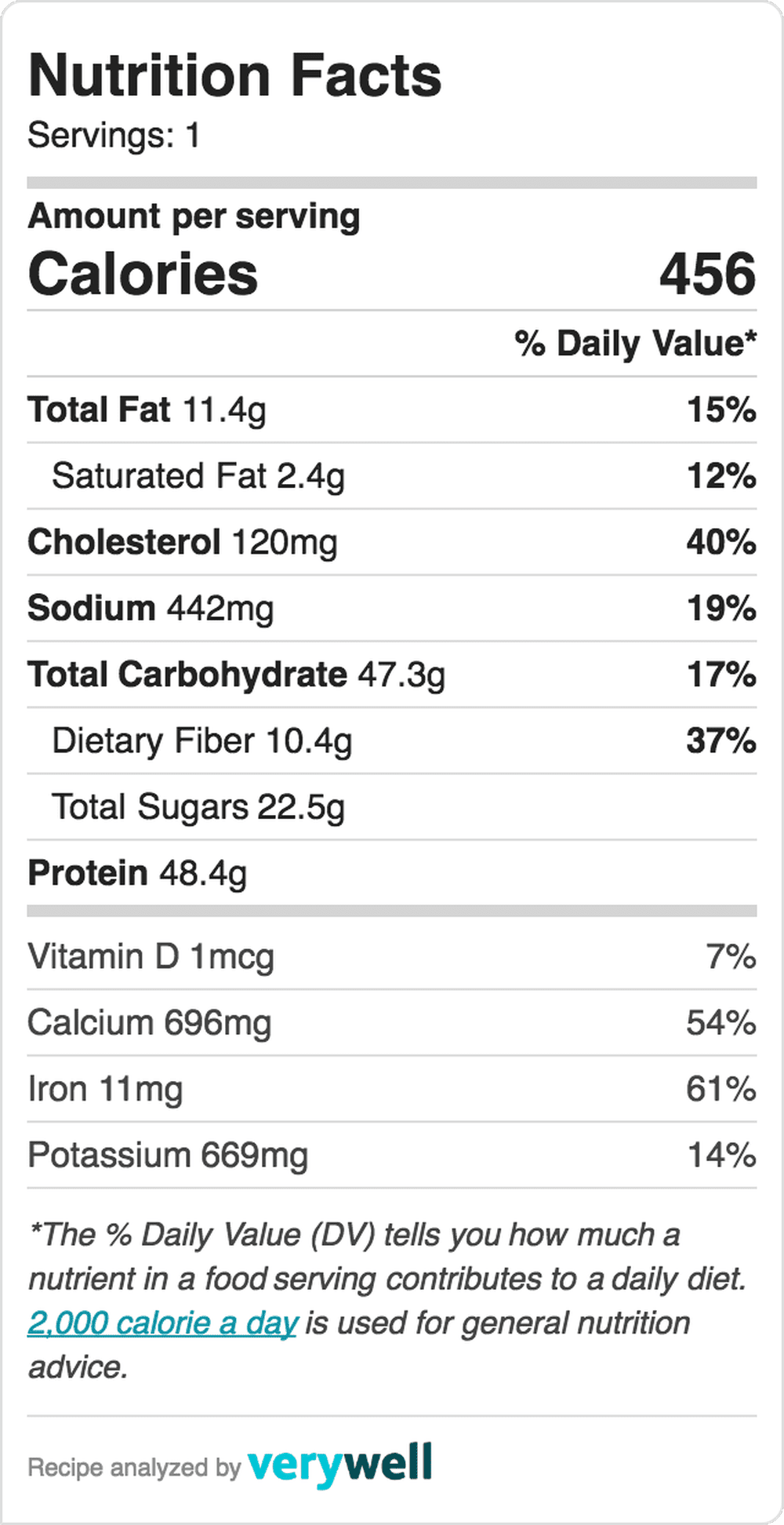The height and width of the screenshot is (1525, 784).
Task: Click the % Daily Value* header
Action: click(636, 344)
